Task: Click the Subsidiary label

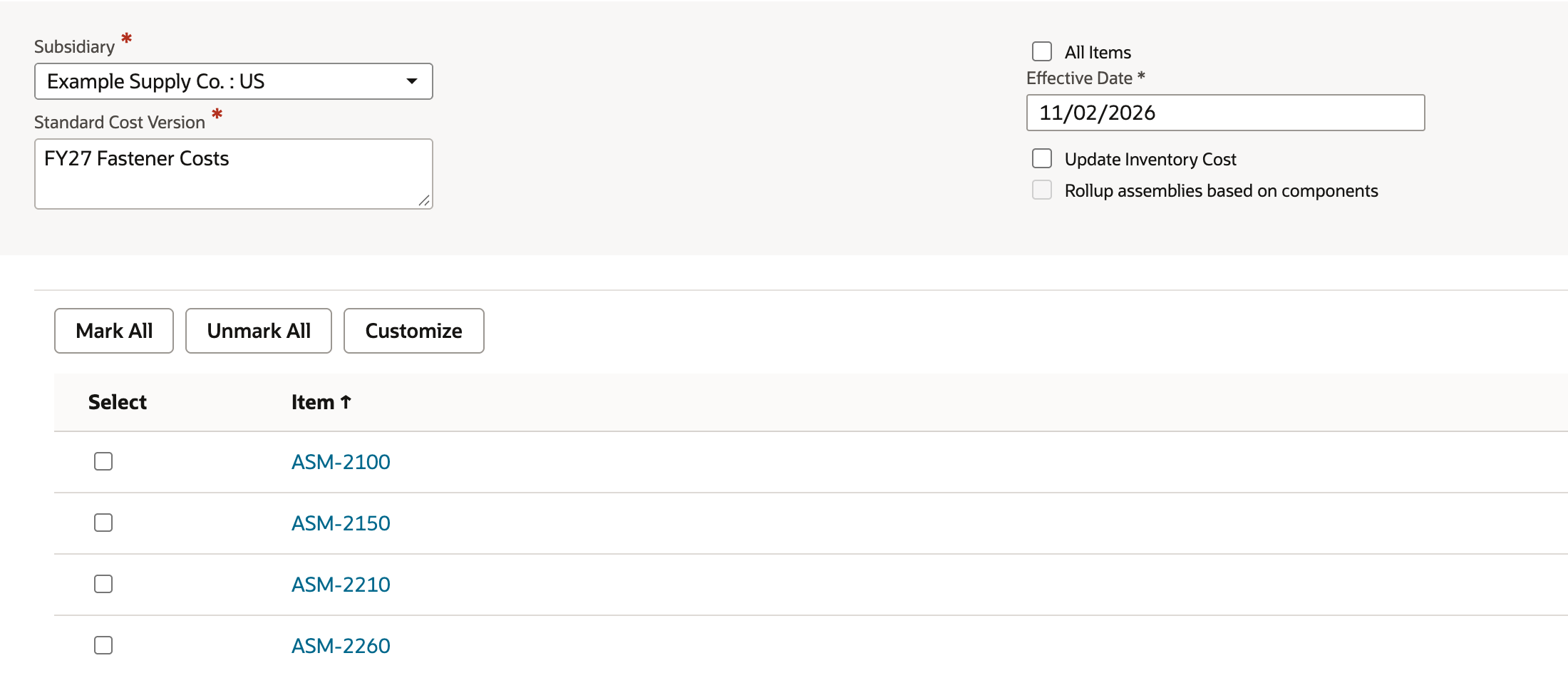Action: point(74,46)
